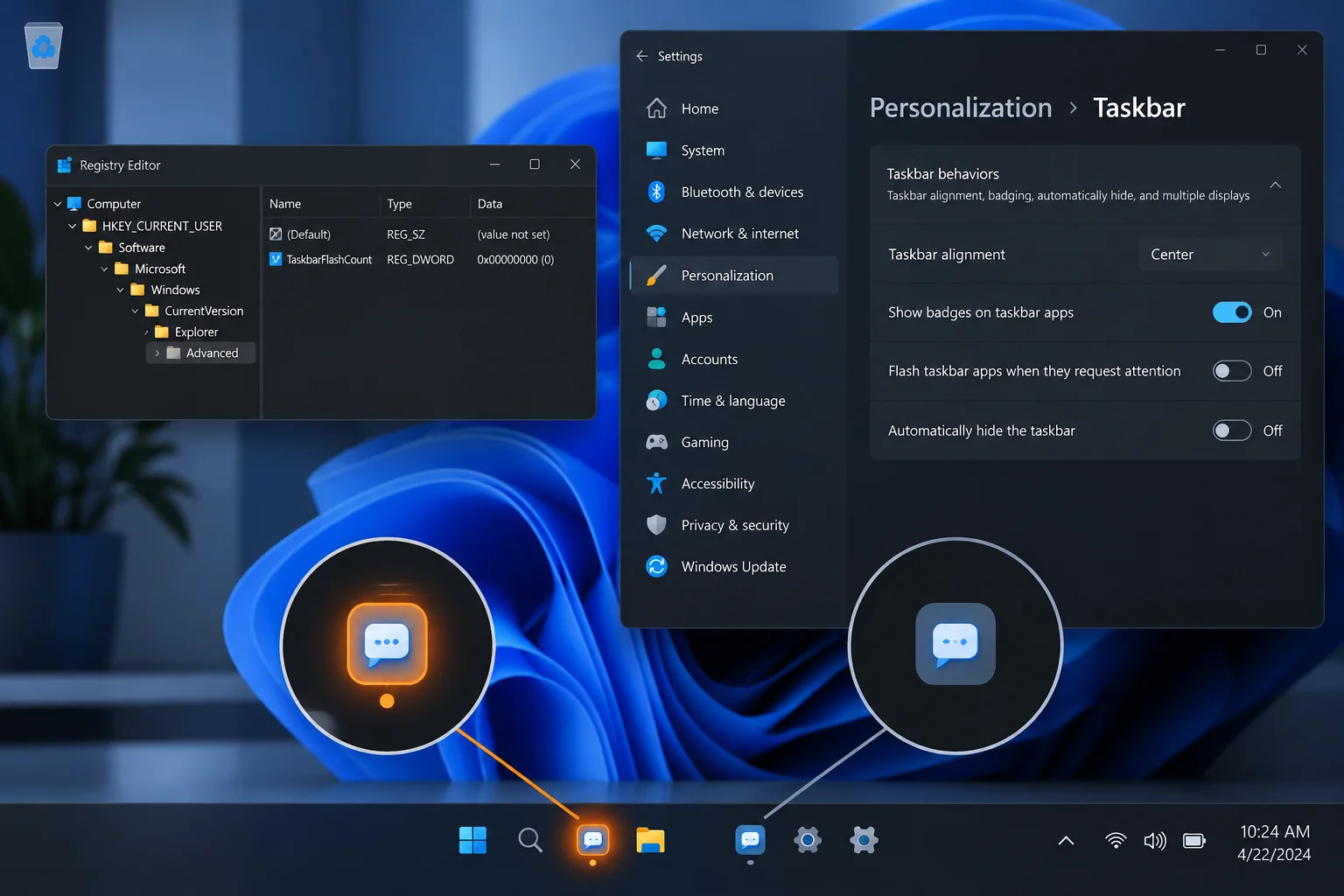Collapse the Computer node in registry tree
The image size is (1344, 896).
[x=58, y=204]
